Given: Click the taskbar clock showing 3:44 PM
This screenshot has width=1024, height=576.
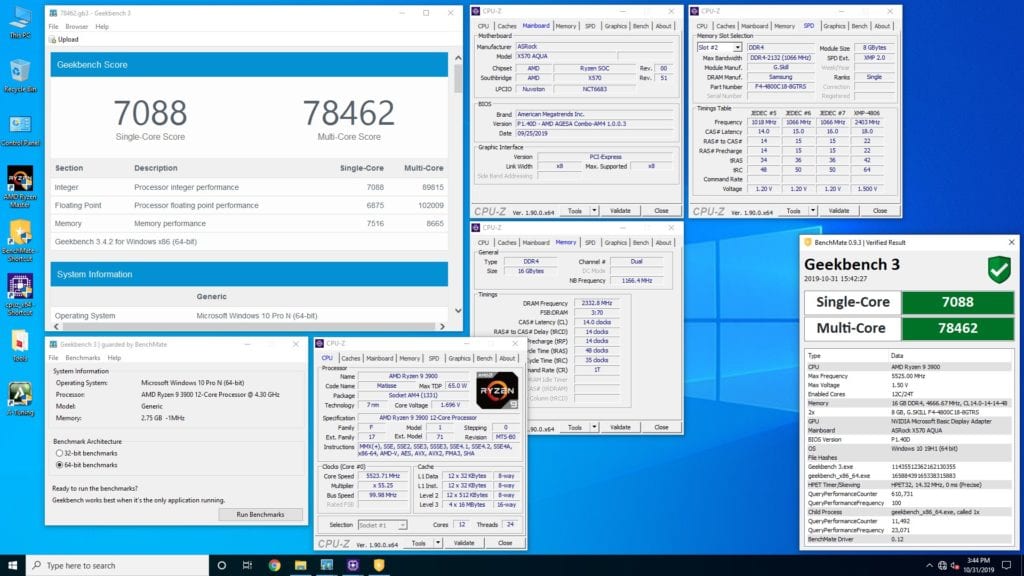Looking at the screenshot, I should click(978, 566).
